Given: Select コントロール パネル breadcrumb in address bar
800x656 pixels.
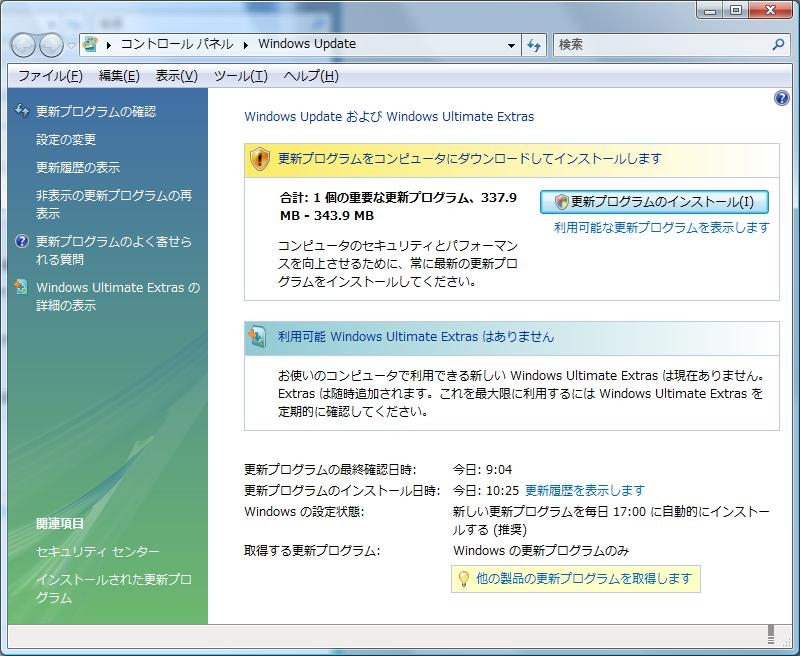Looking at the screenshot, I should (x=177, y=44).
